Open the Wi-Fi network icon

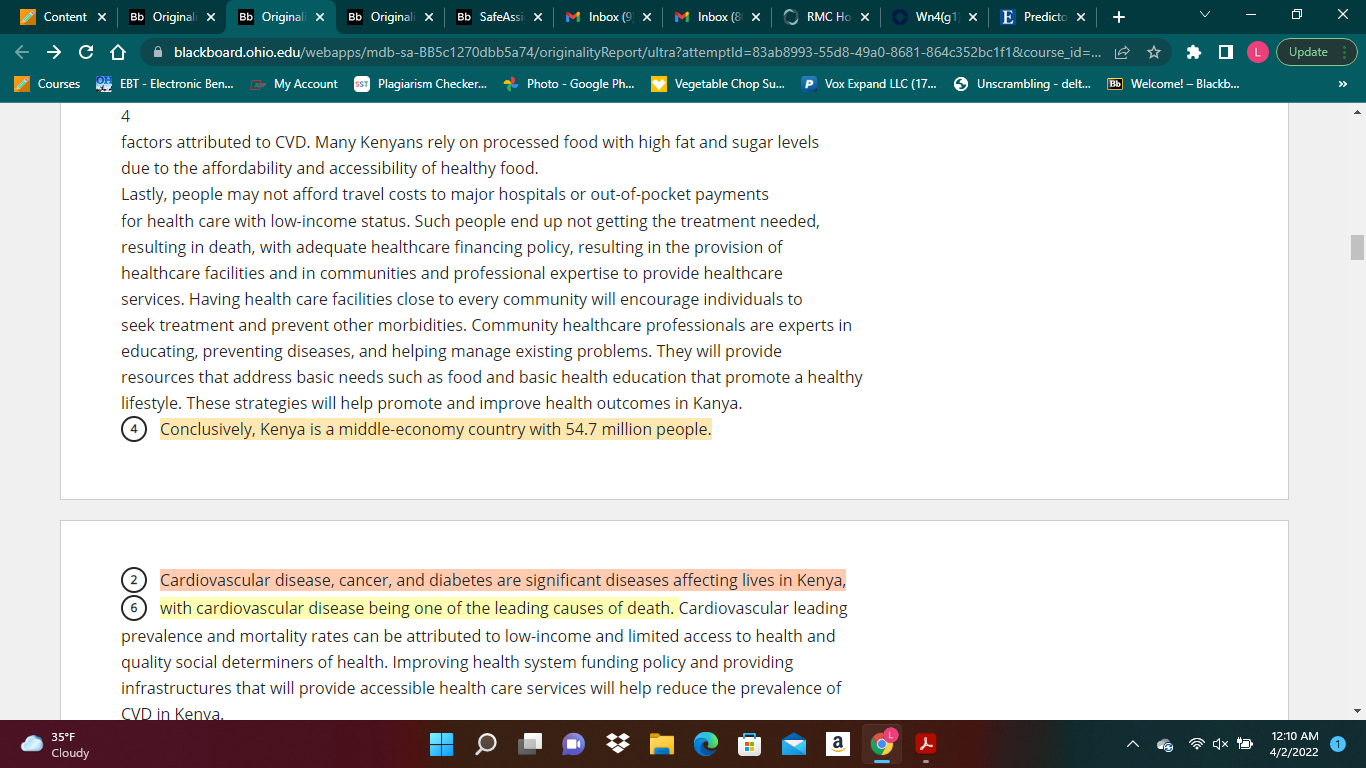click(x=1196, y=744)
